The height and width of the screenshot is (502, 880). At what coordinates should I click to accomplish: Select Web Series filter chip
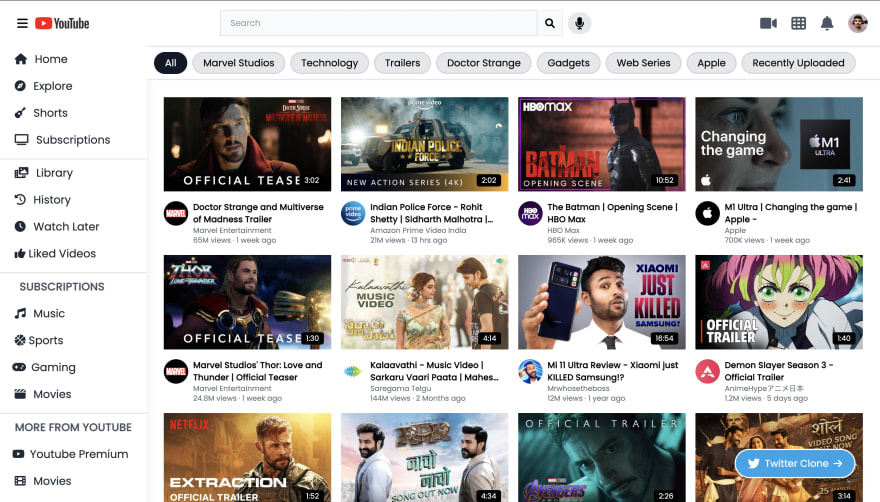643,63
